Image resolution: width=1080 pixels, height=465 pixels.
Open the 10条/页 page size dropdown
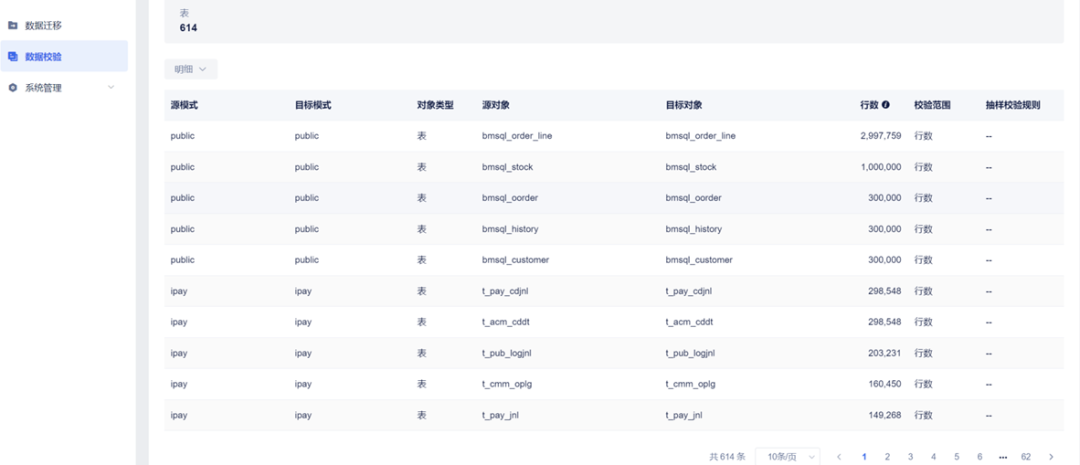pos(787,457)
